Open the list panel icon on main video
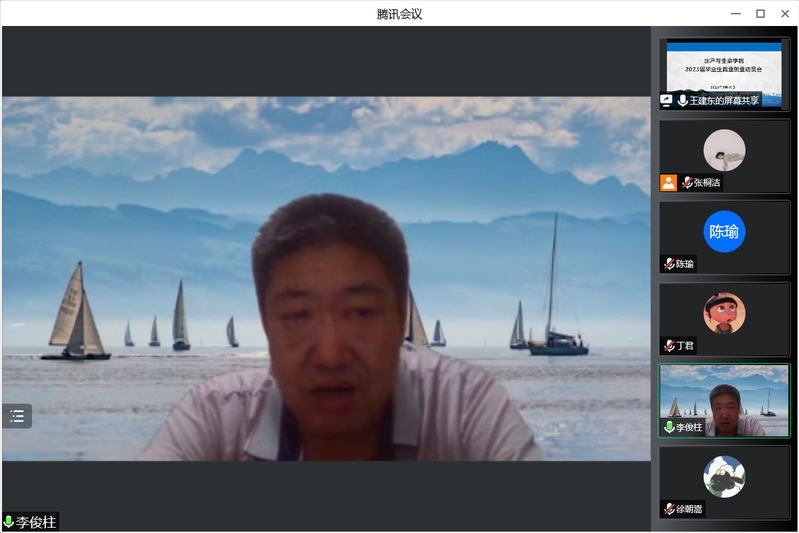Viewport: 799px width, 533px height. click(17, 416)
